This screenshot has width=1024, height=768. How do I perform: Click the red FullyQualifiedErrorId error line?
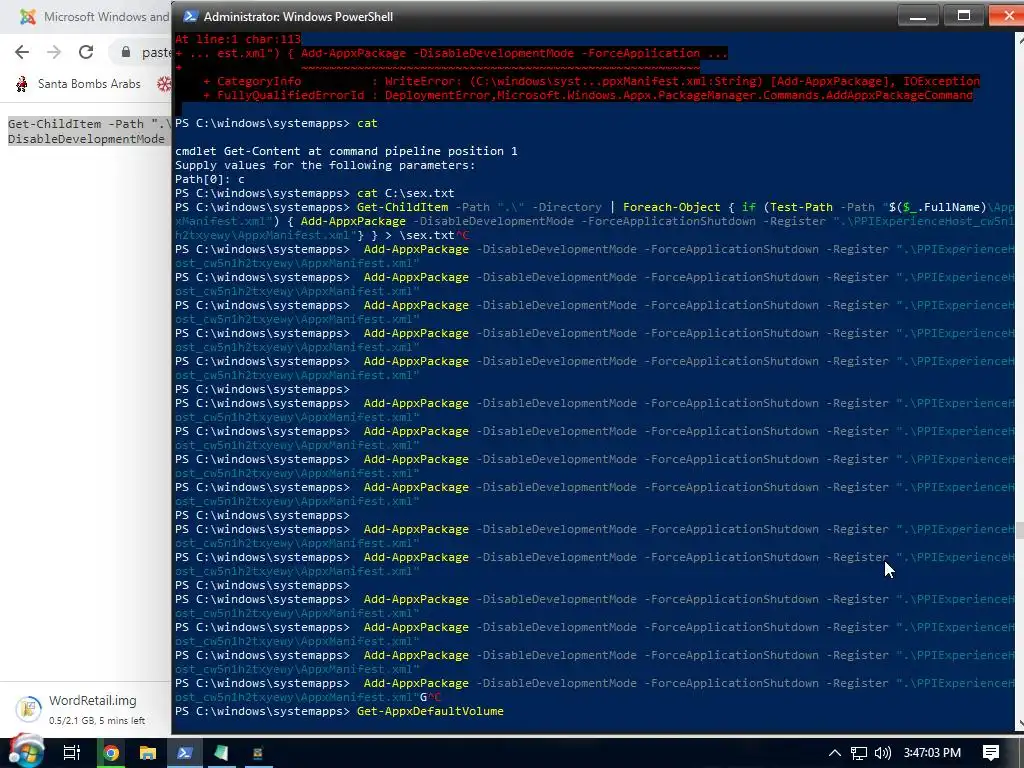(x=588, y=95)
